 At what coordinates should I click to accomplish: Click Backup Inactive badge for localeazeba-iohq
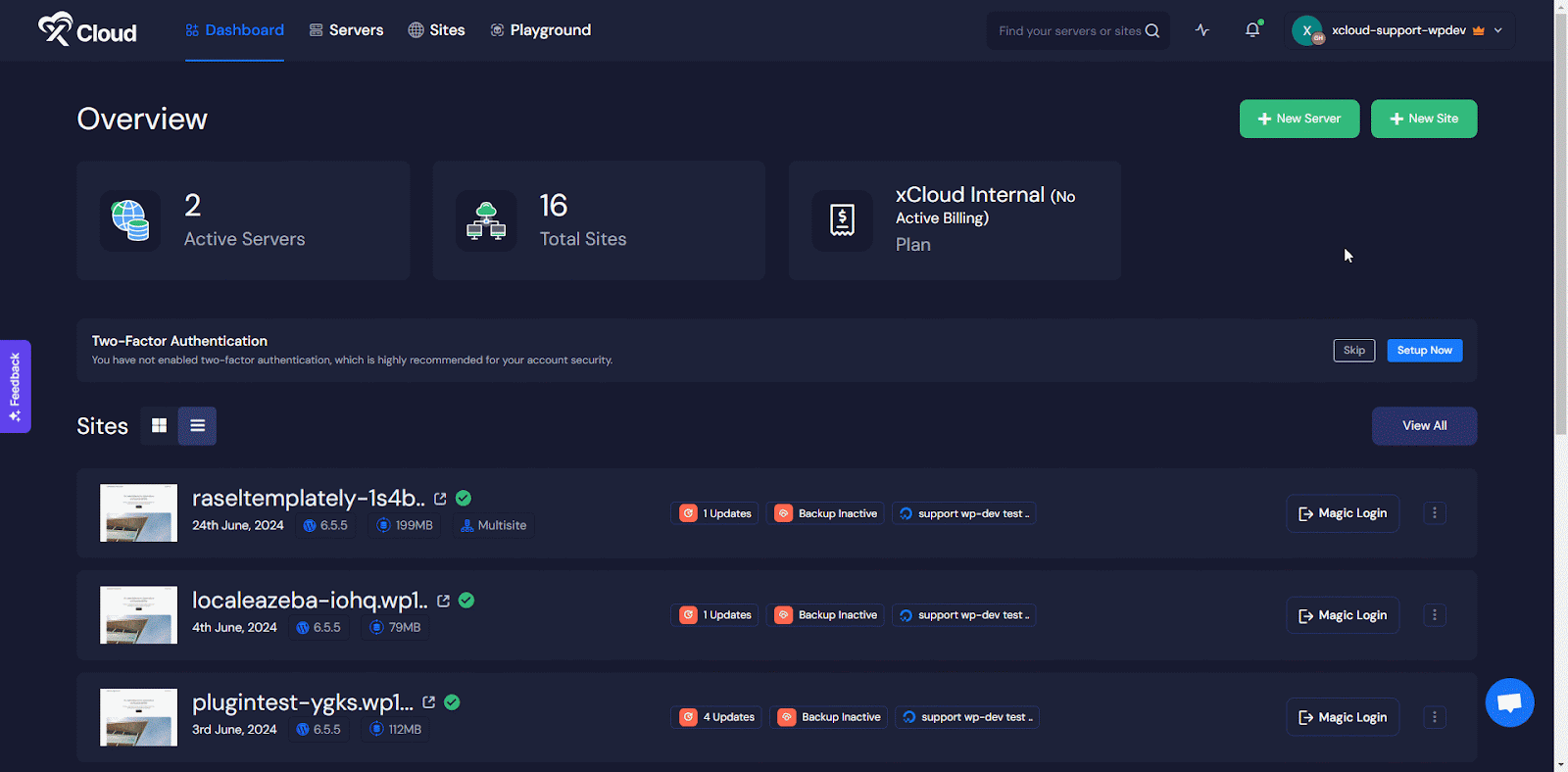825,615
